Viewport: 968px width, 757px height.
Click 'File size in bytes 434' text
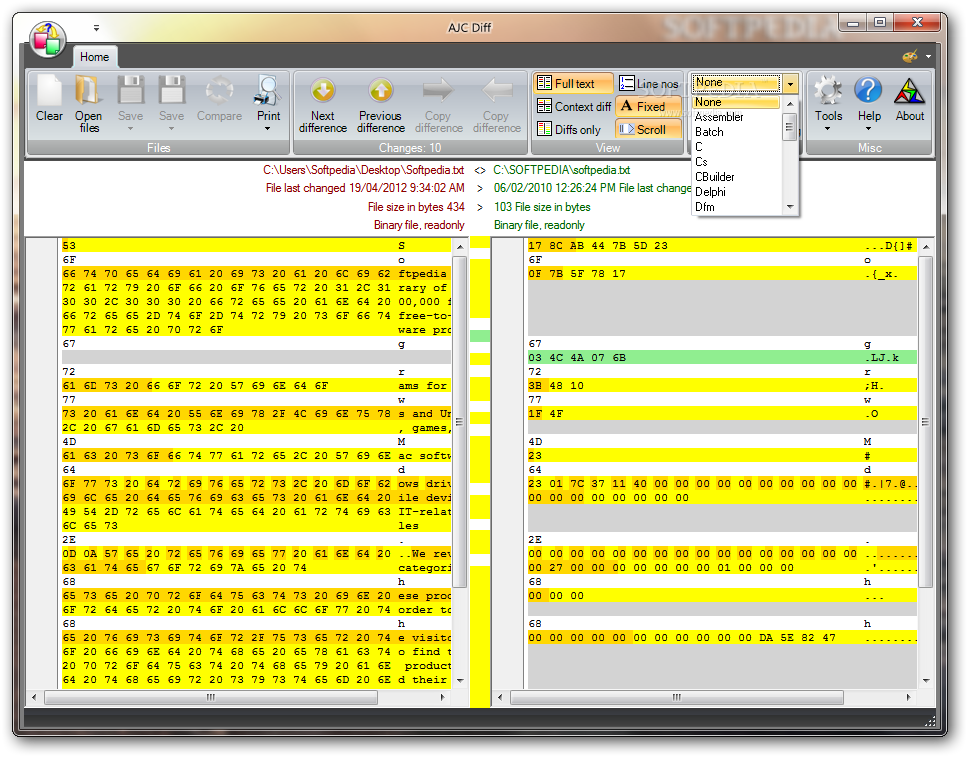(x=416, y=207)
